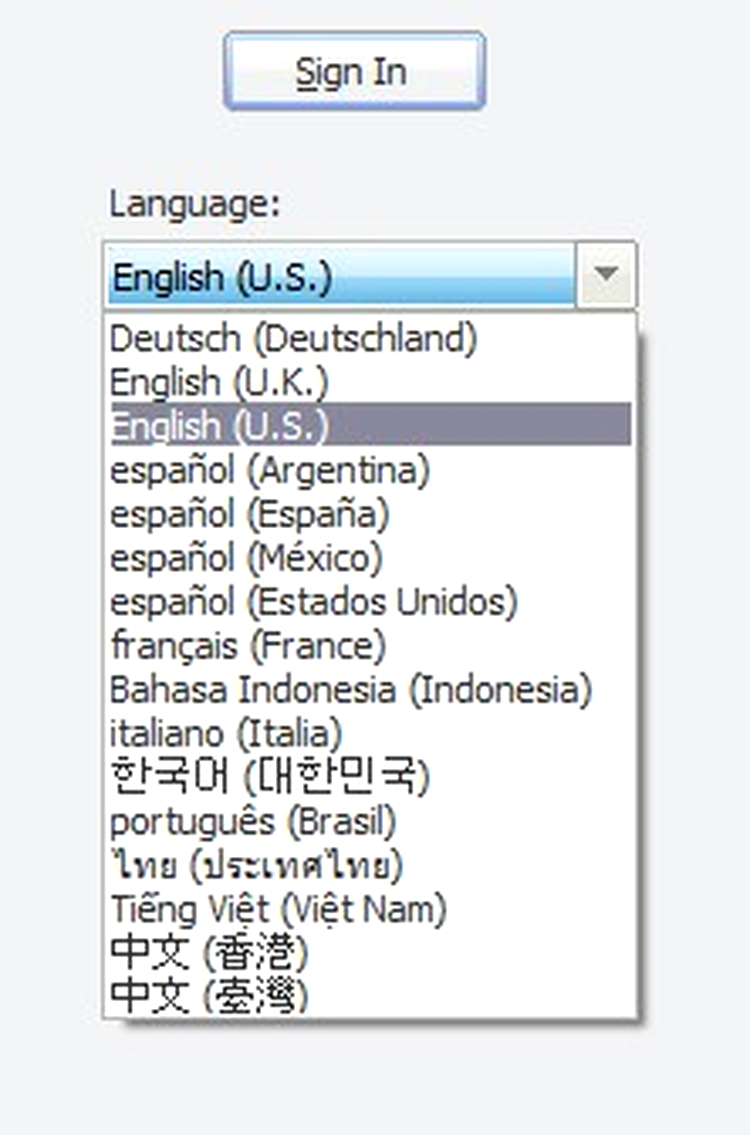750x1135 pixels.
Task: Click the Sign In button
Action: (354, 70)
